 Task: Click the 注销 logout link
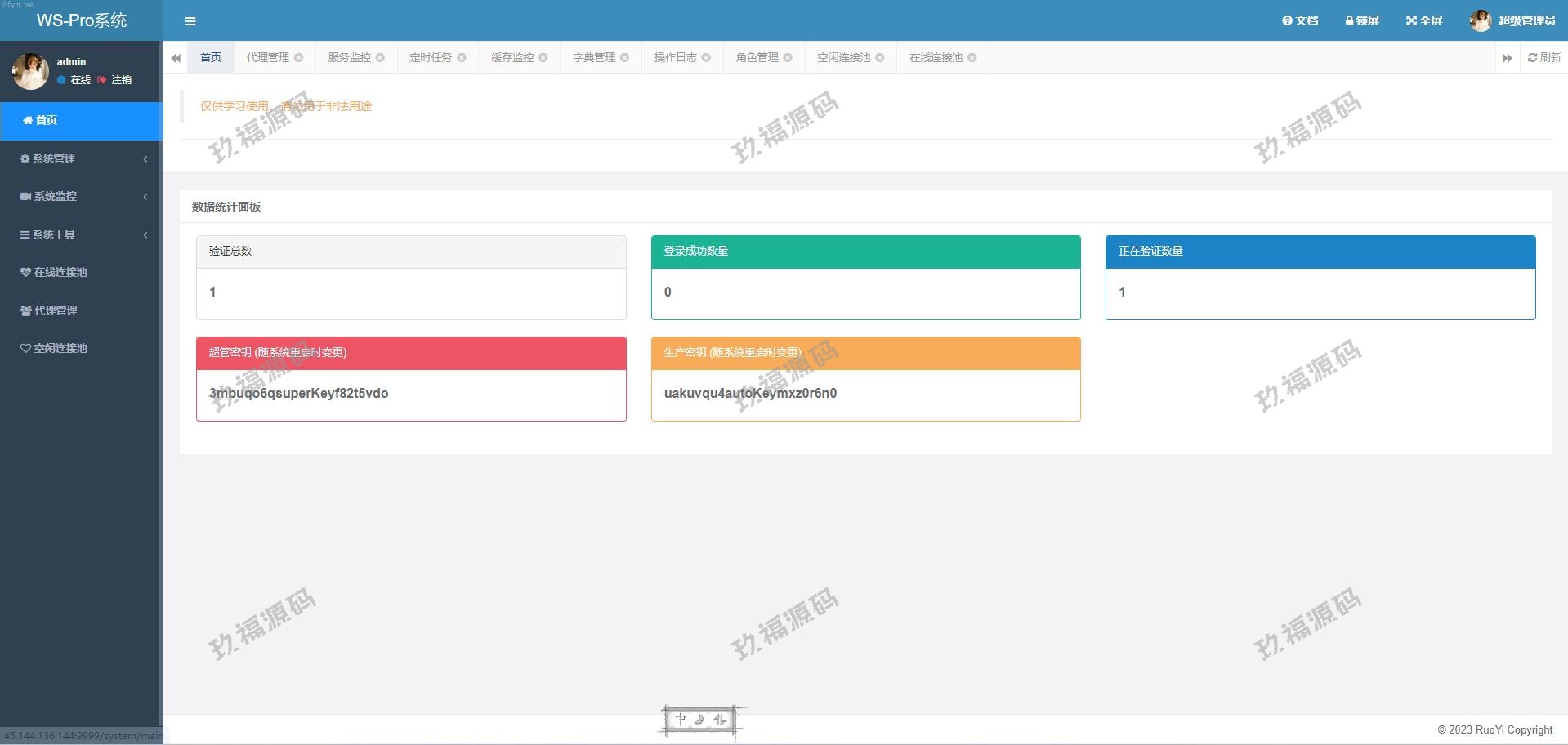click(x=121, y=80)
